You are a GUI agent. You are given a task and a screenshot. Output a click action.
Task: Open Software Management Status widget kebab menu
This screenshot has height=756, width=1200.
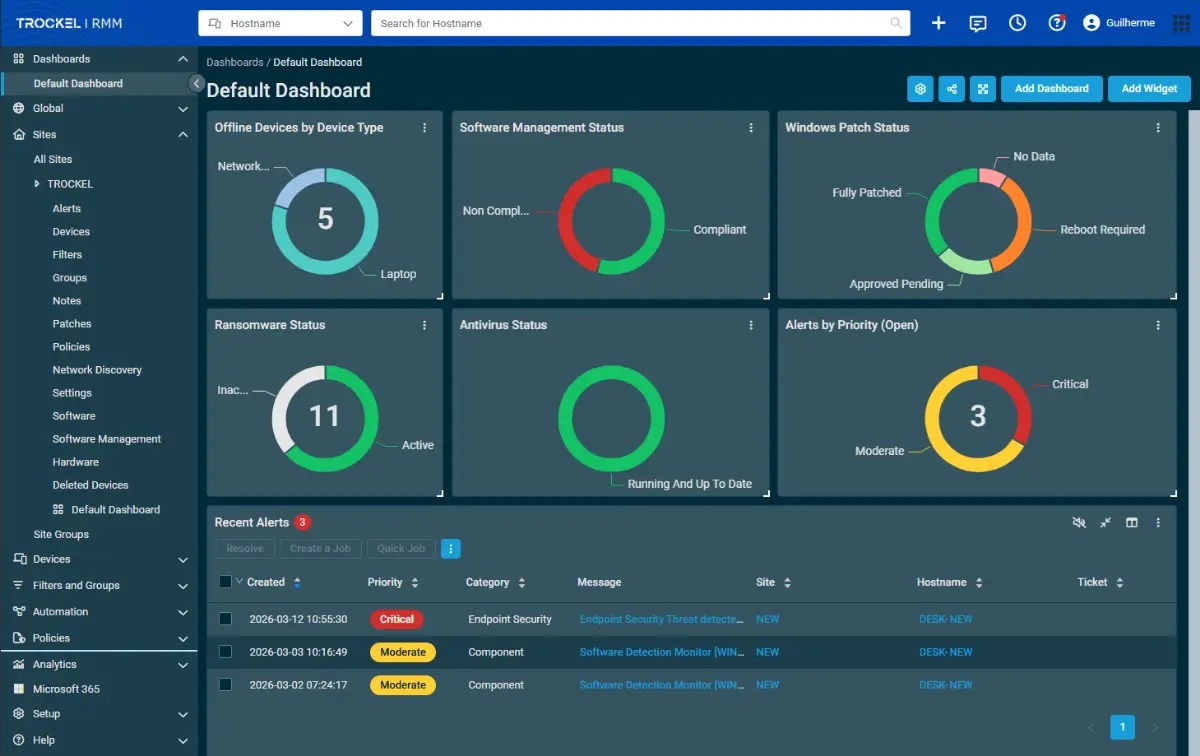tap(751, 128)
